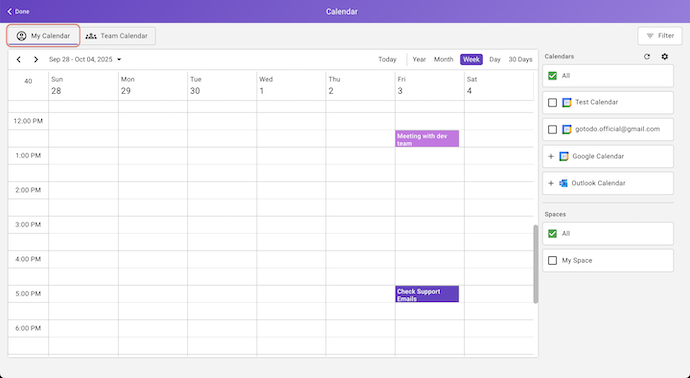Click the Team Calendar group icon
Image resolution: width=690 pixels, height=378 pixels.
coord(91,36)
